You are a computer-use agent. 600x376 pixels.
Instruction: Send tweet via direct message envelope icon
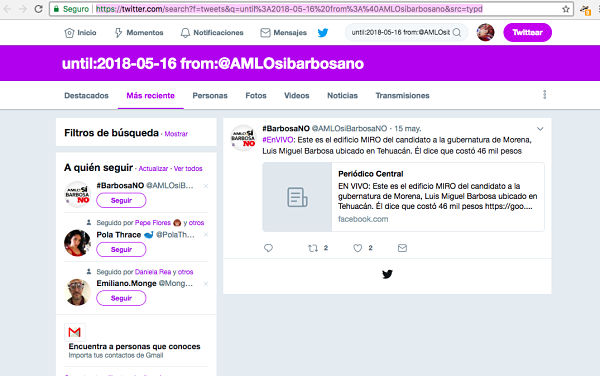pyautogui.click(x=402, y=248)
